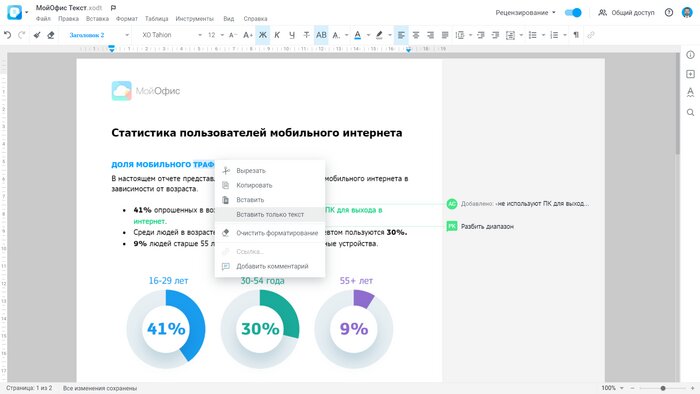Click the decrease indent icon
This screenshot has width=700, height=394.
481,35
